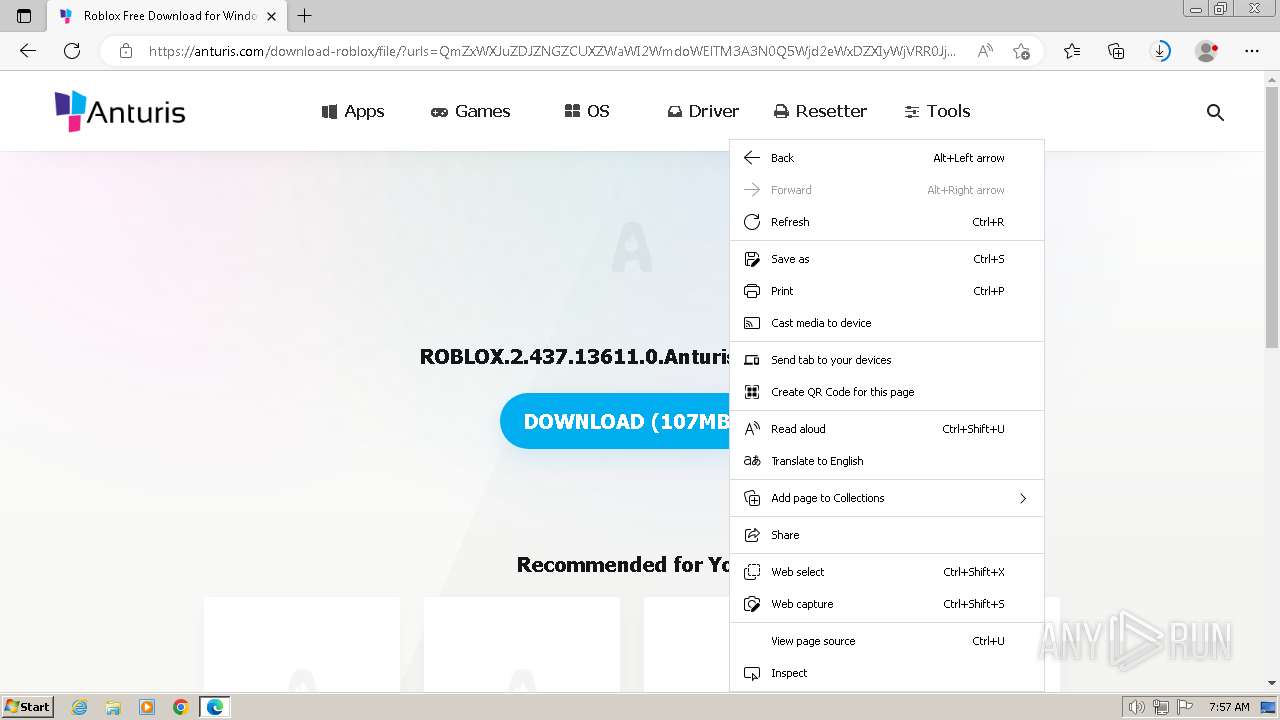Open the browser profile avatar
The height and width of the screenshot is (720, 1280).
click(x=1207, y=51)
